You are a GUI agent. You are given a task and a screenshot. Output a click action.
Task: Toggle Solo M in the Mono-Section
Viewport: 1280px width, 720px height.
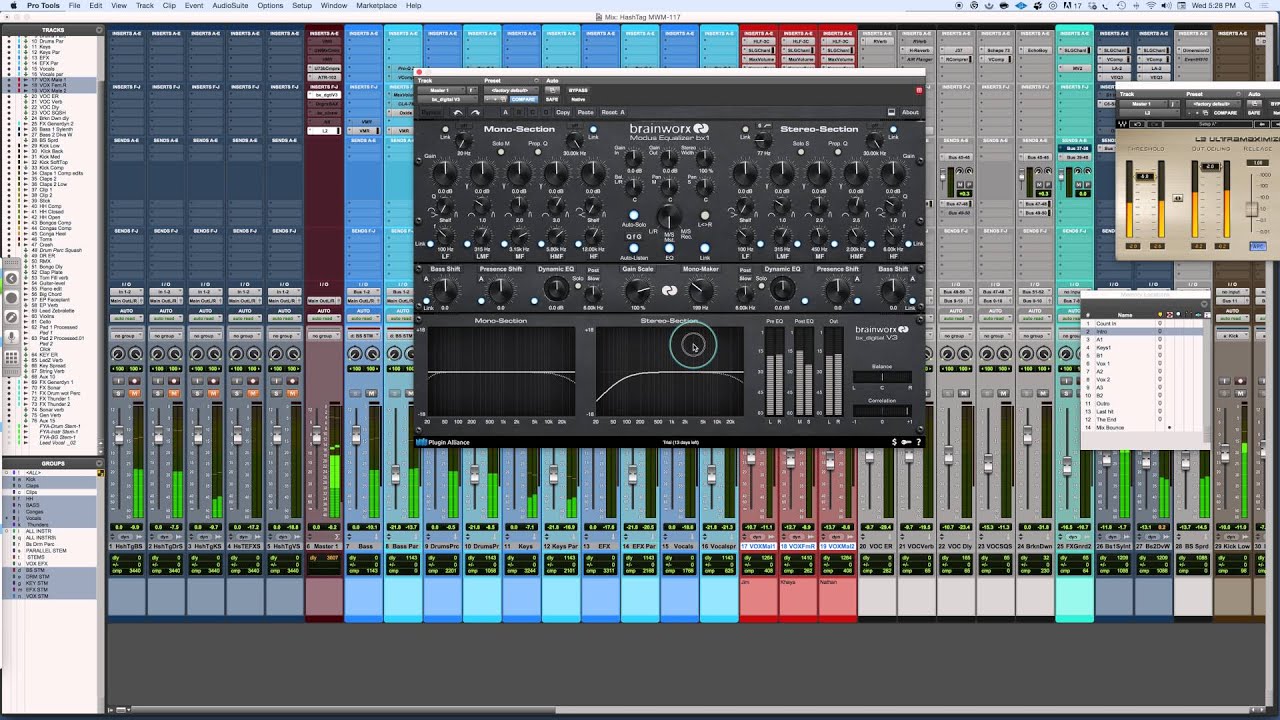[x=501, y=152]
